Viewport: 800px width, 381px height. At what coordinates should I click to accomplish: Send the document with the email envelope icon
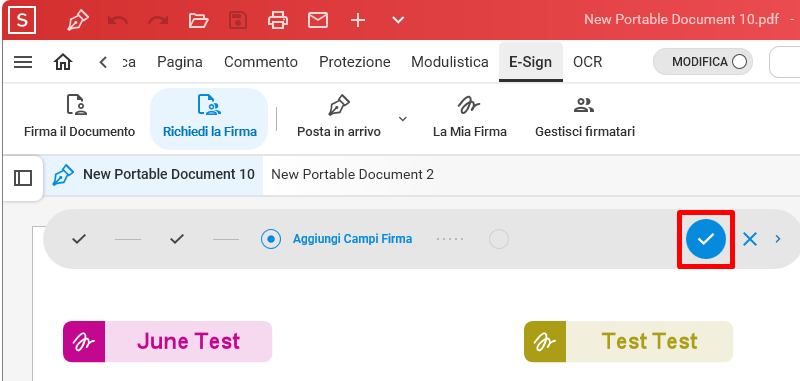click(317, 20)
